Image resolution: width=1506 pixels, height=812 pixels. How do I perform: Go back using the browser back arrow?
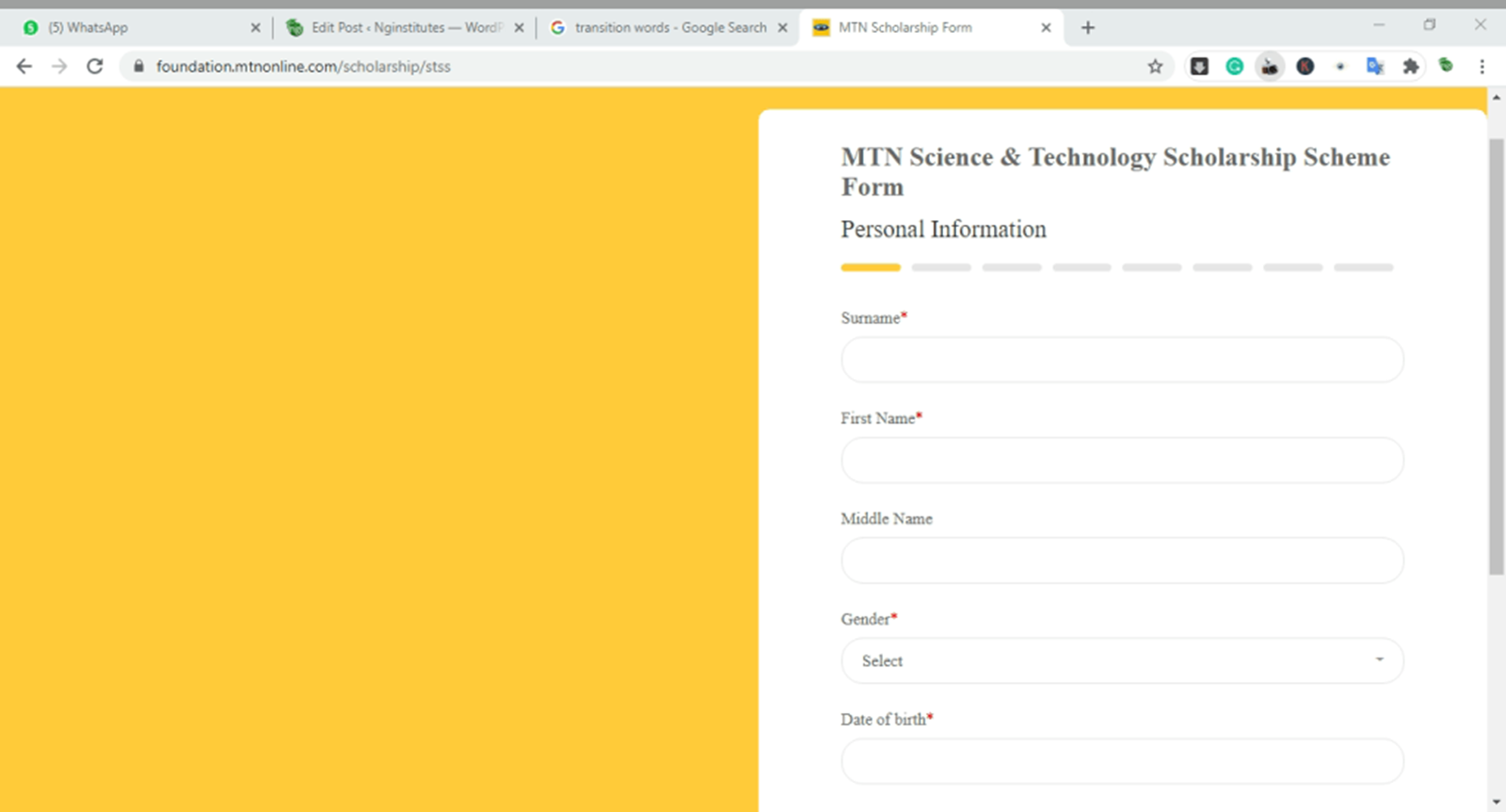click(24, 66)
